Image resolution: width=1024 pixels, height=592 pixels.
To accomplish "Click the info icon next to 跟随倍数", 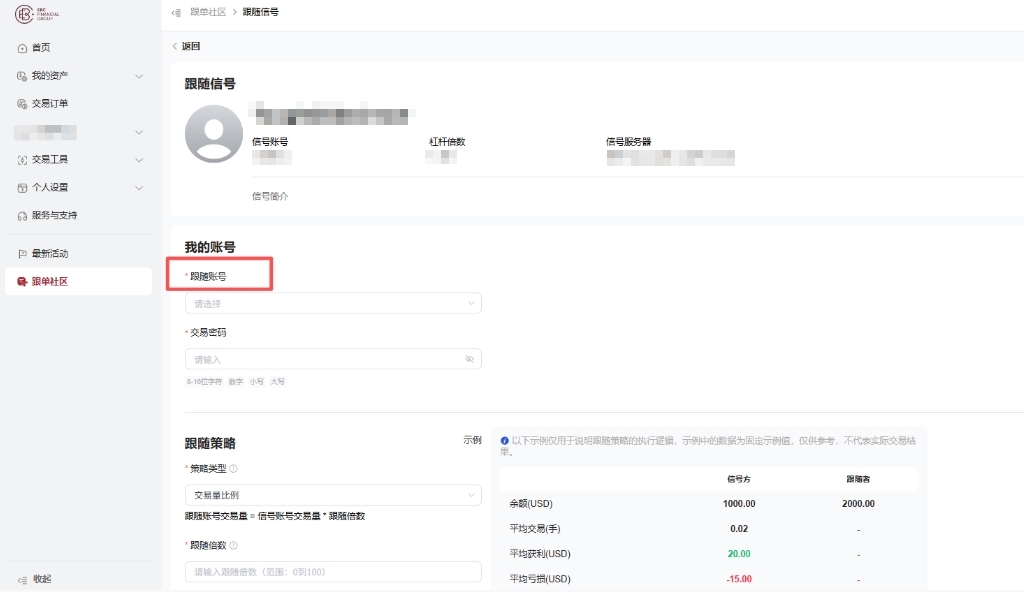I will tap(234, 546).
